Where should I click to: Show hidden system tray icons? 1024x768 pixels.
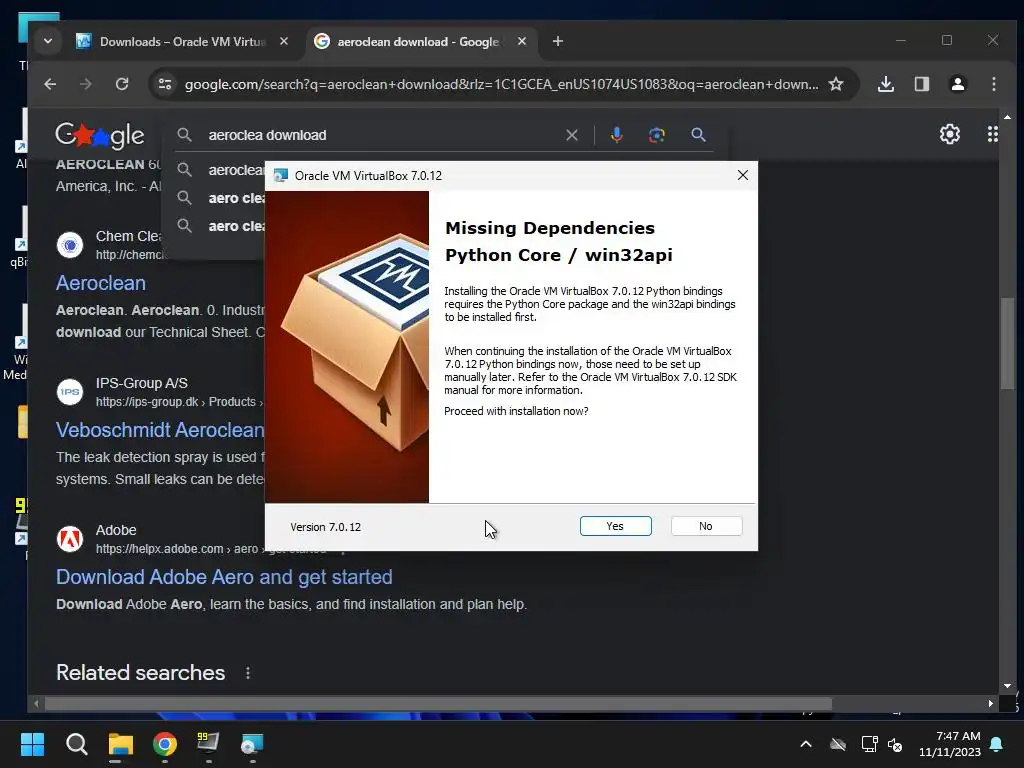[x=806, y=744]
